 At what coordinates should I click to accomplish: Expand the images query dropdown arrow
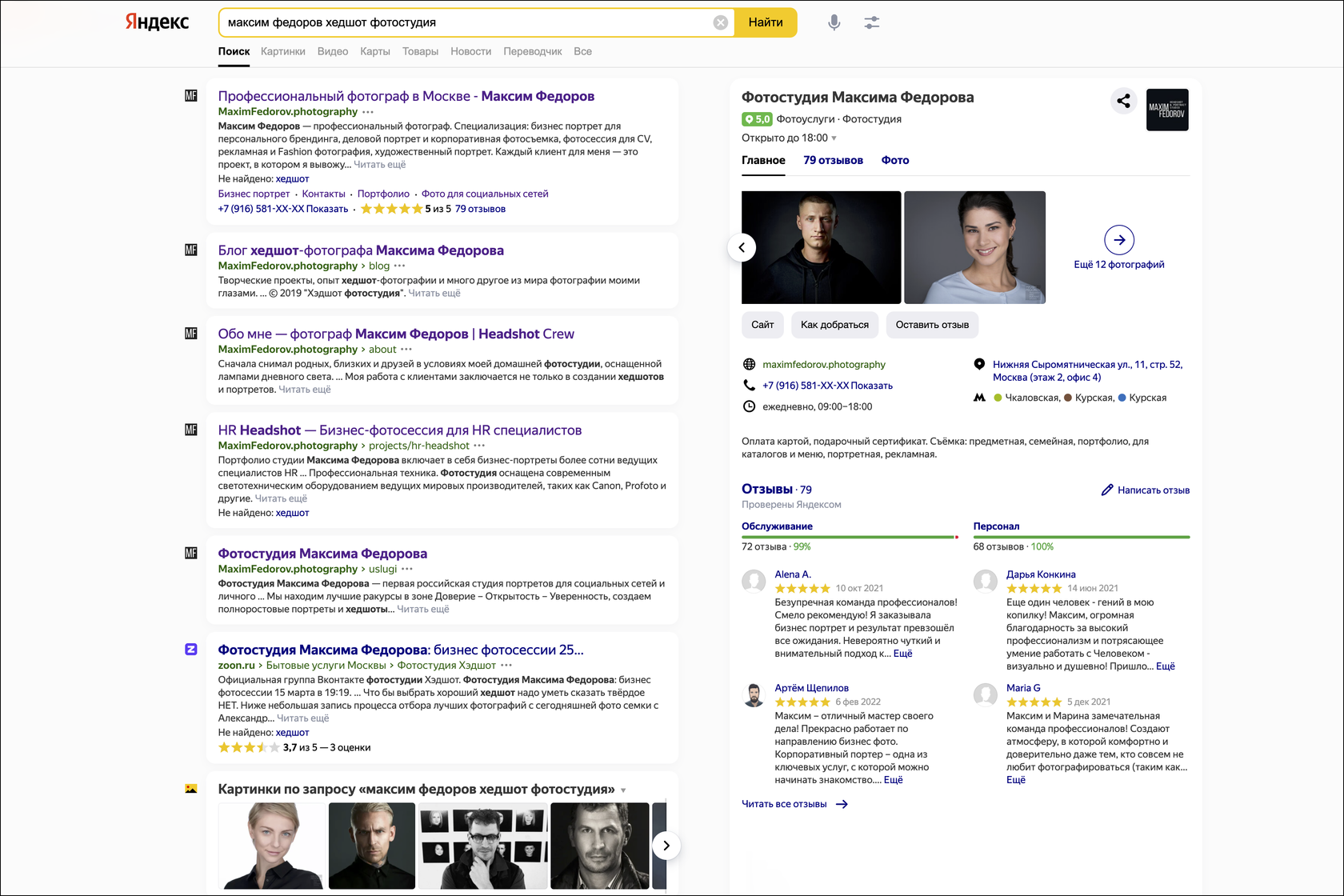(x=623, y=790)
